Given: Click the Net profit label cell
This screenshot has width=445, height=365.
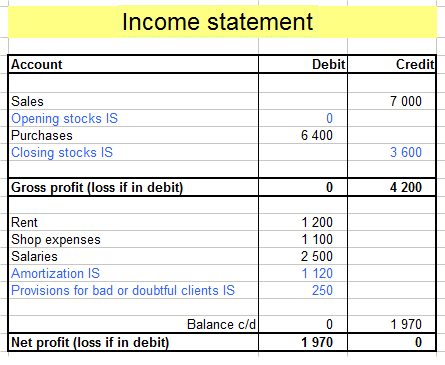Looking at the screenshot, I should point(133,342).
